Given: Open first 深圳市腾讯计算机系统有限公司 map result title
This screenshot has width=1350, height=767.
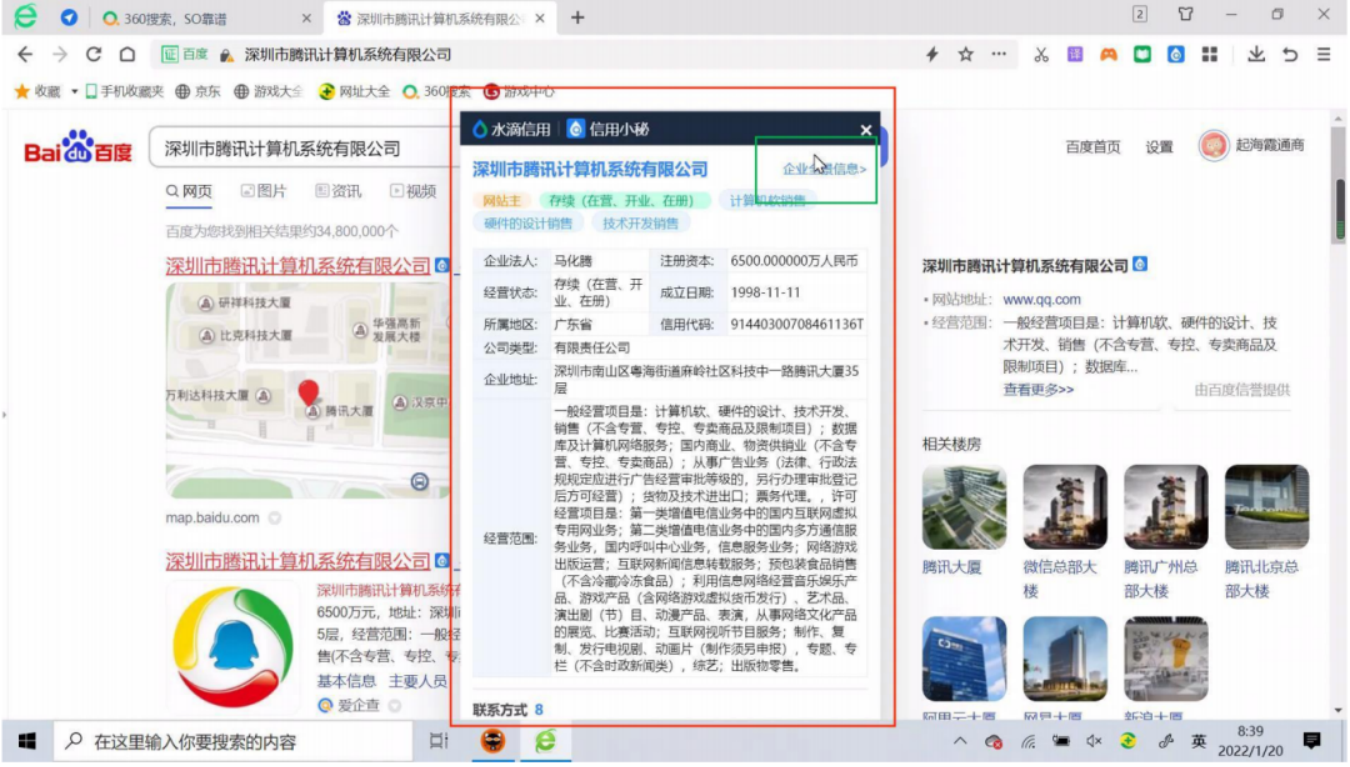Looking at the screenshot, I should (x=298, y=266).
